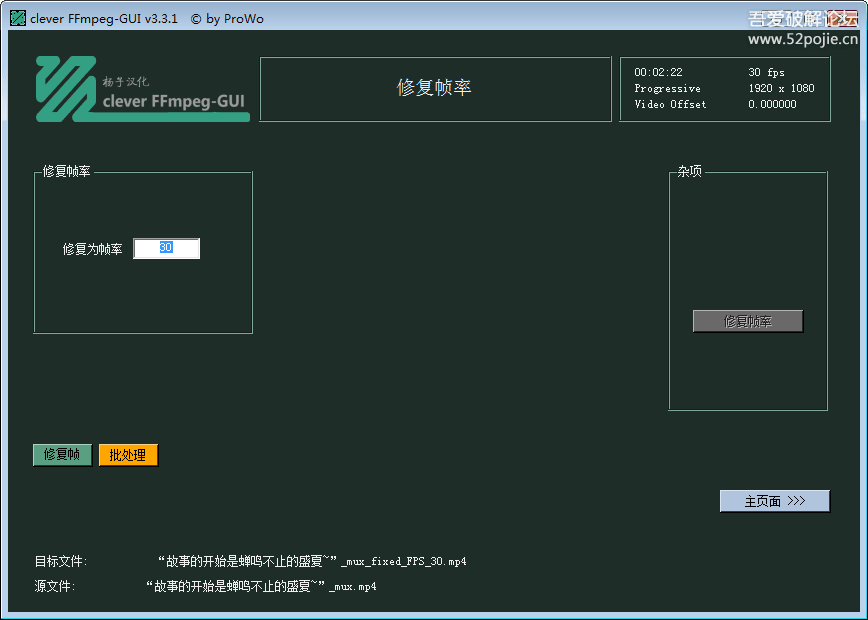Click the 30 fps info value
Screen dimensions: 868x620
(766, 73)
